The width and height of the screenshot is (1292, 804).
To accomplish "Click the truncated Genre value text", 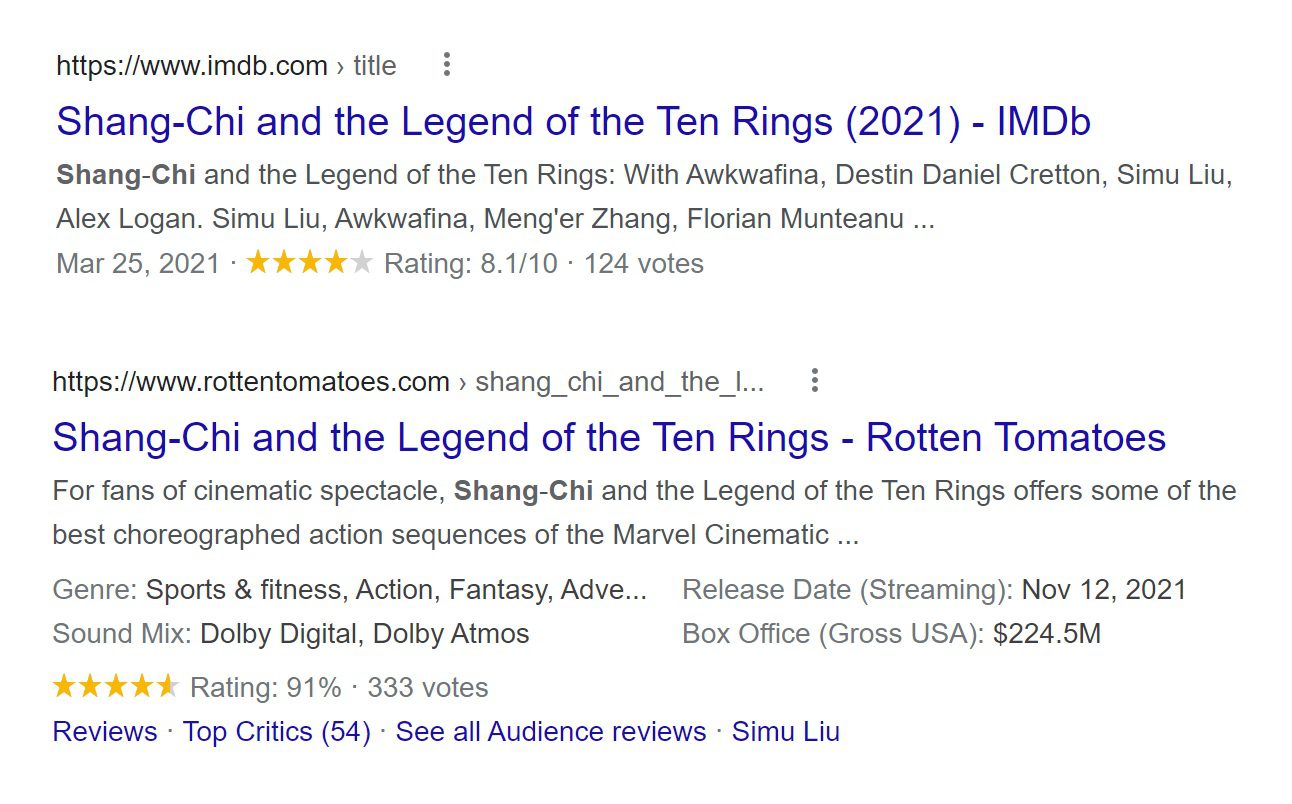I will click(x=396, y=590).
